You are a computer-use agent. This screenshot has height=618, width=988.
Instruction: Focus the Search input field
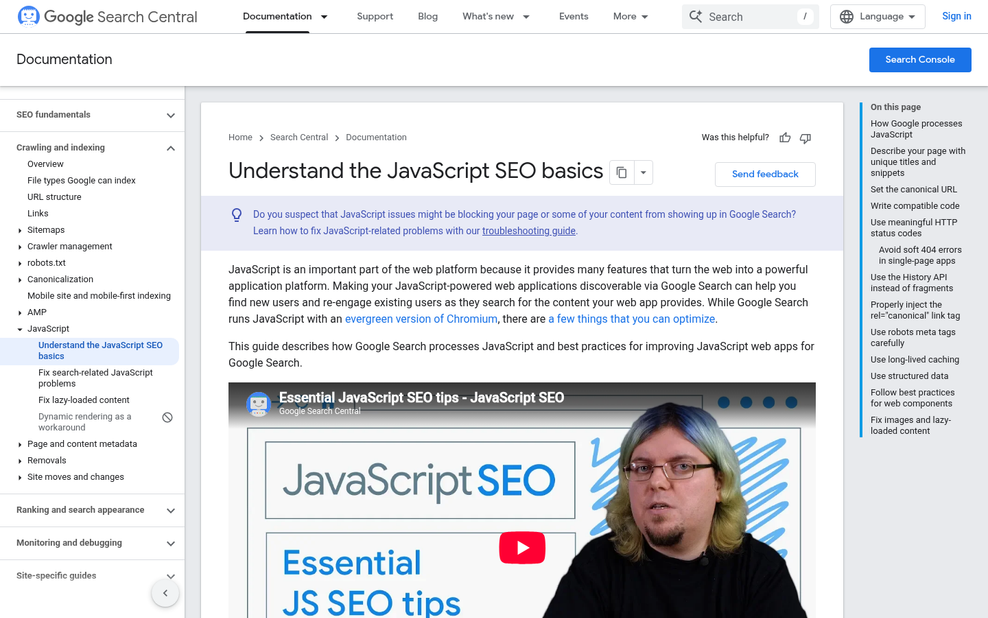pyautogui.click(x=750, y=16)
